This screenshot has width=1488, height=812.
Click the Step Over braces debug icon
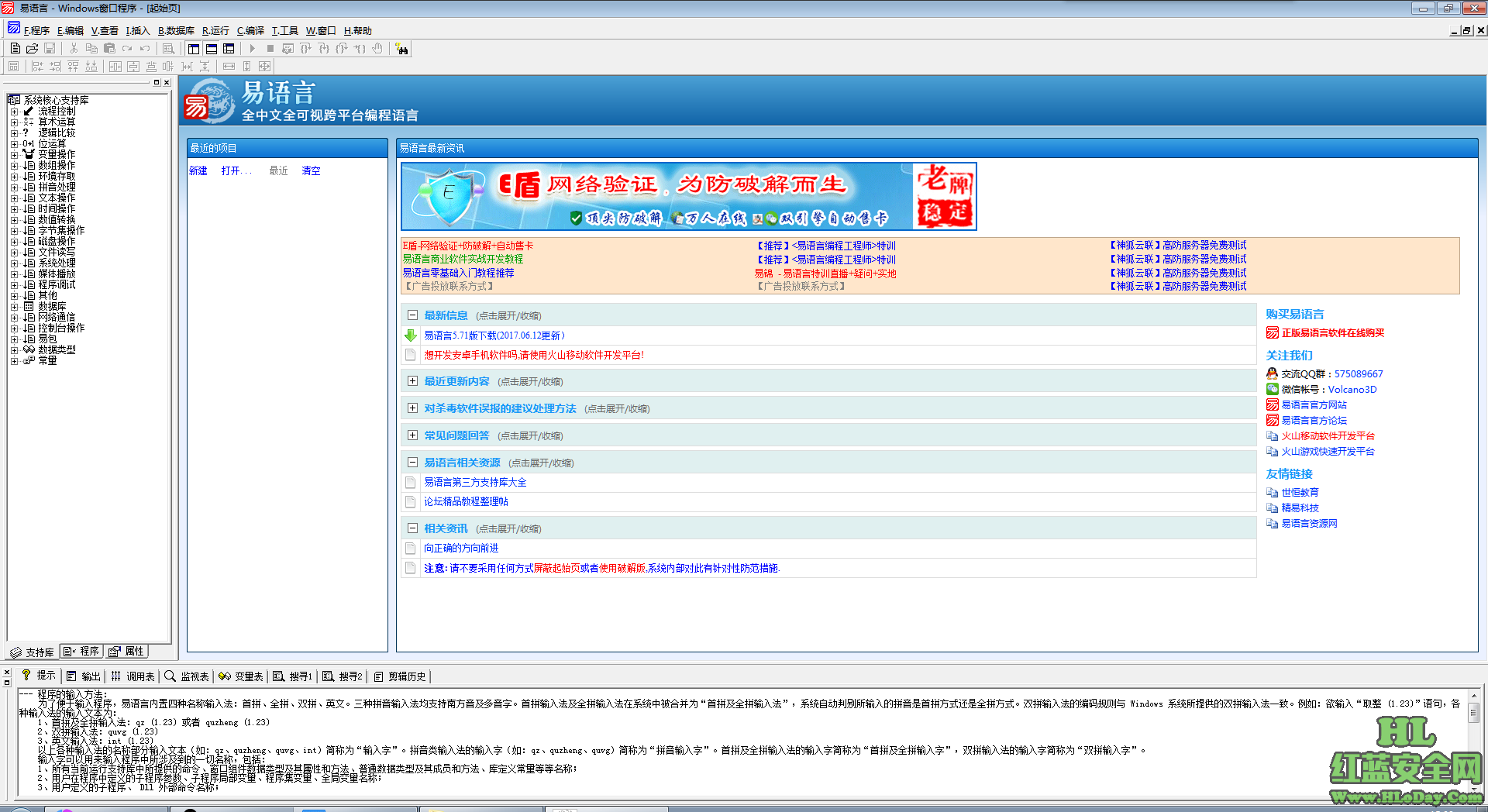click(x=305, y=48)
